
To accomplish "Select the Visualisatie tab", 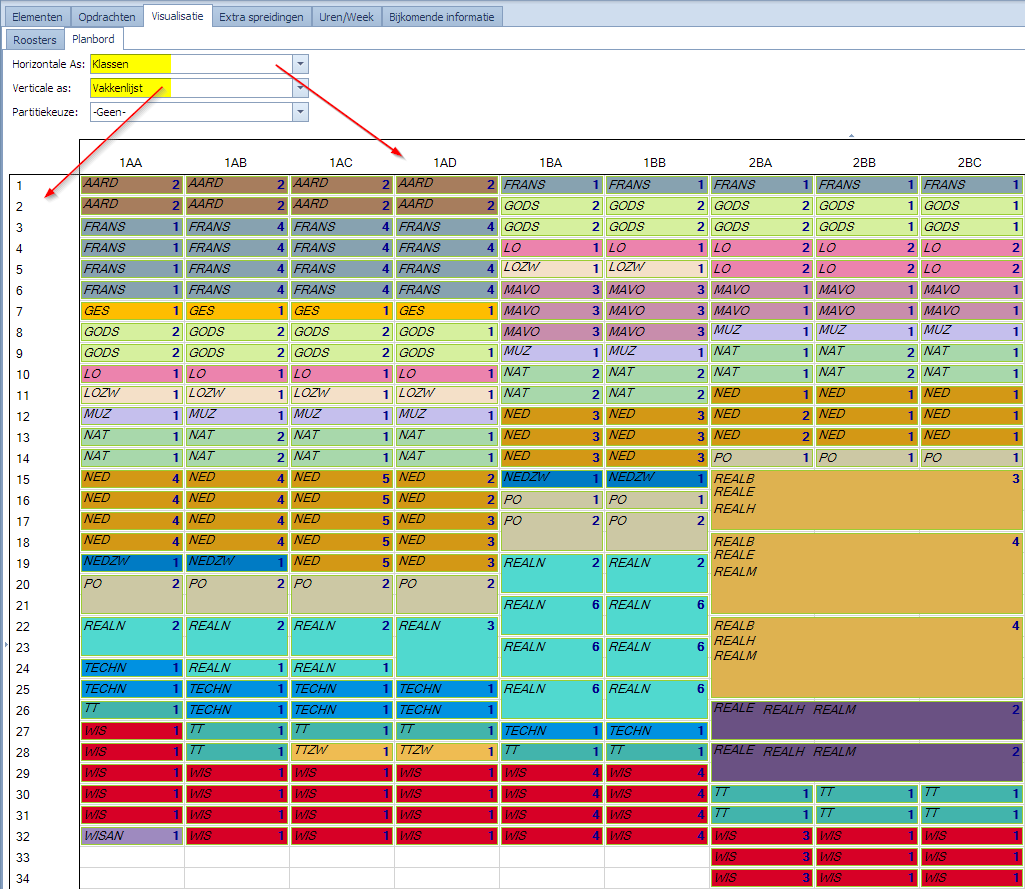I will pyautogui.click(x=177, y=16).
